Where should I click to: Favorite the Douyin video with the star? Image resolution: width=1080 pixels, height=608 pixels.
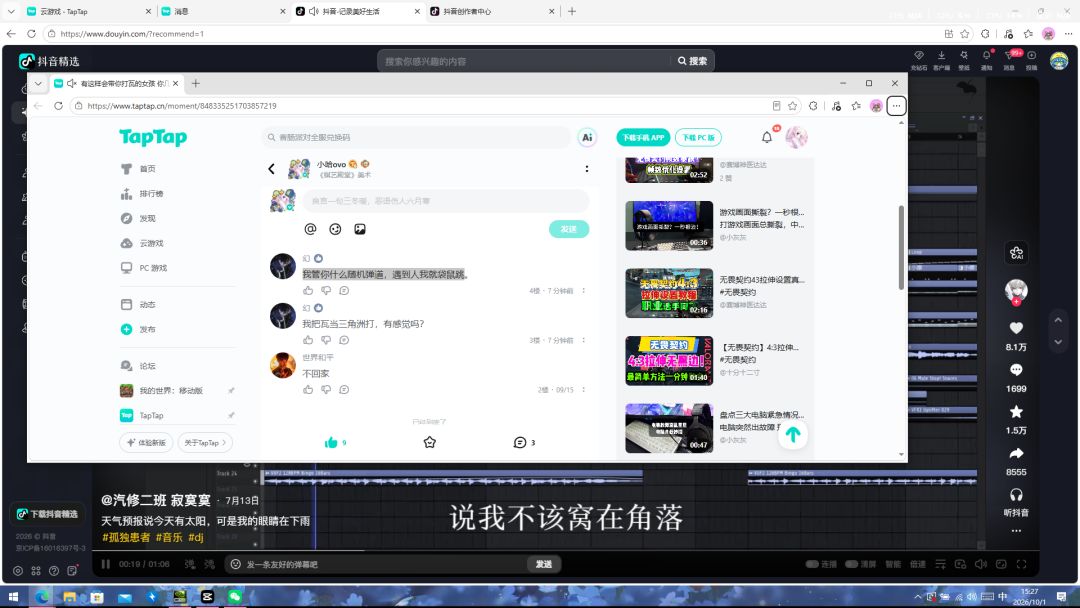(x=1016, y=412)
